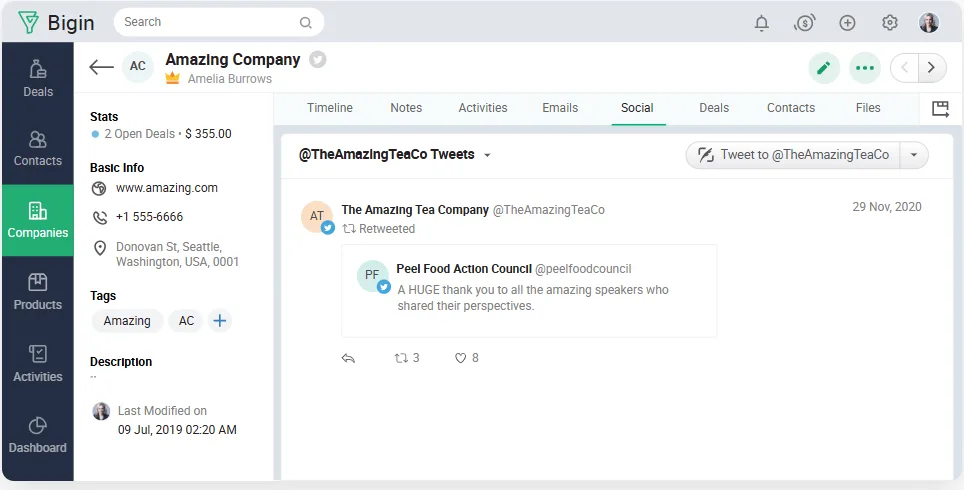The height and width of the screenshot is (490, 964).
Task: Open dropdown arrow beside Tweet button
Action: [914, 155]
